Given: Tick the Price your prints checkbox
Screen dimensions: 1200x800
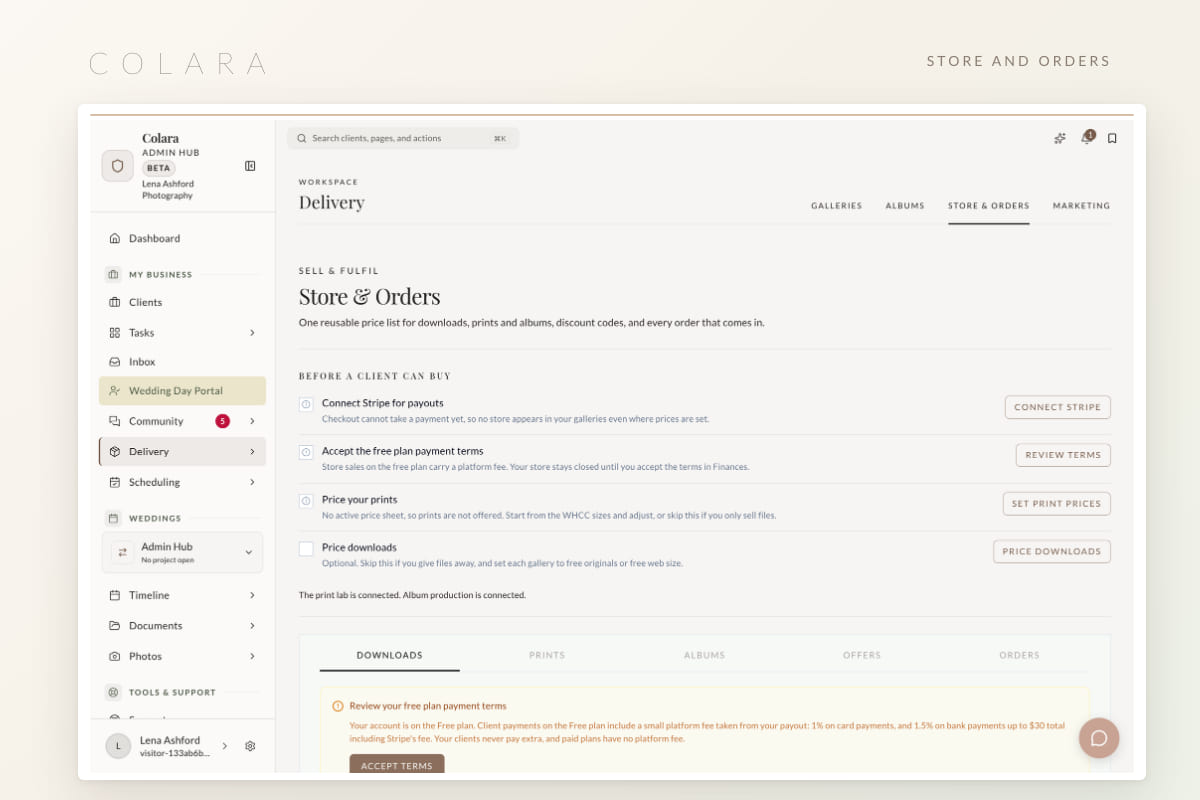Looking at the screenshot, I should coord(306,500).
